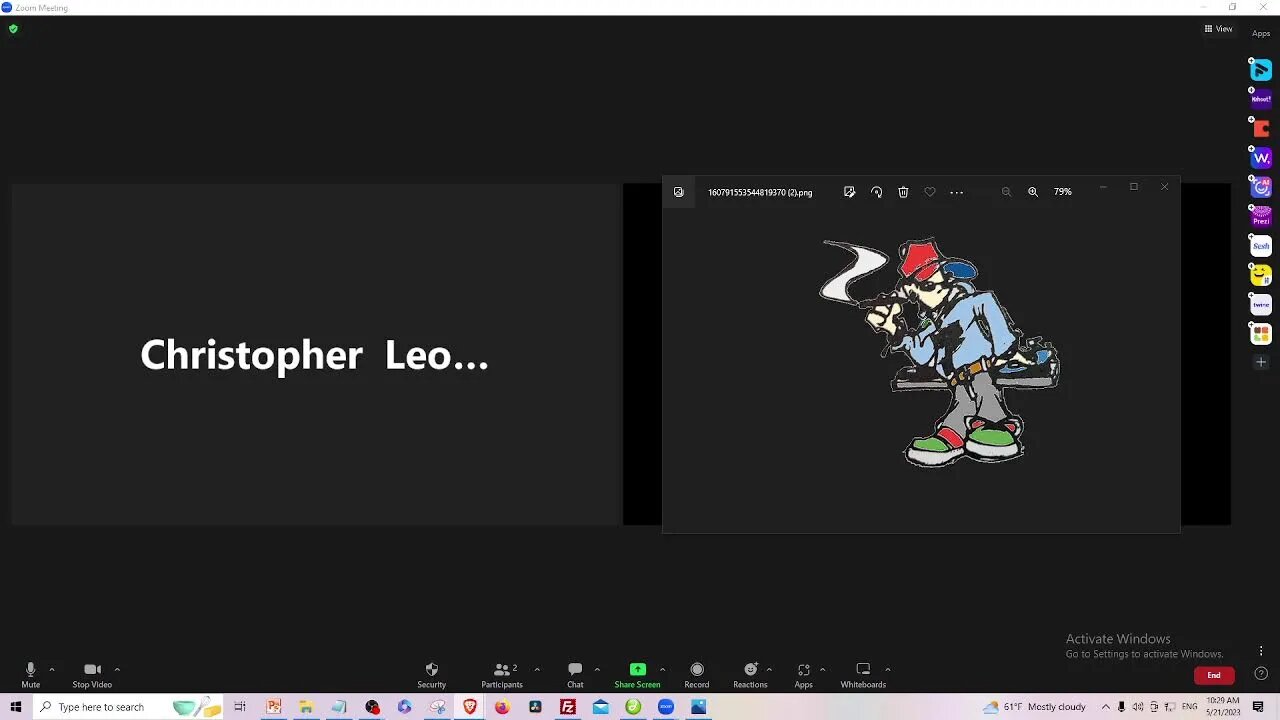Expand the arrow beside Apps
The width and height of the screenshot is (1280, 720).
[822, 670]
